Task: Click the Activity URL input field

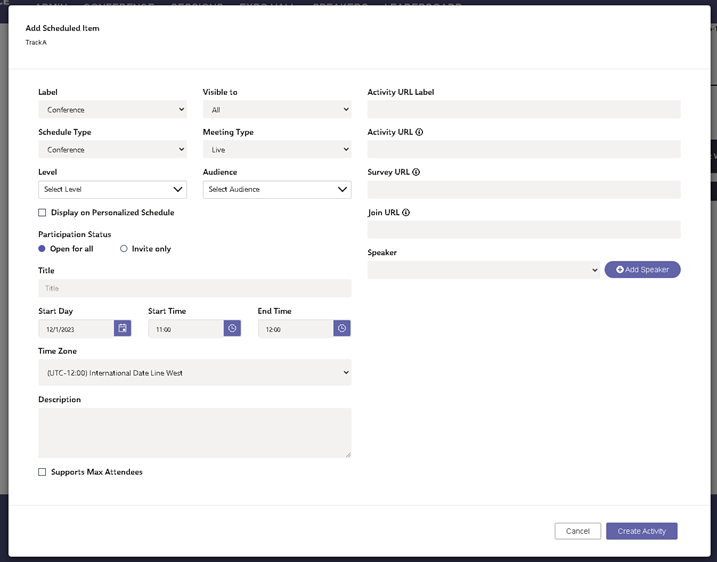Action: pos(524,149)
